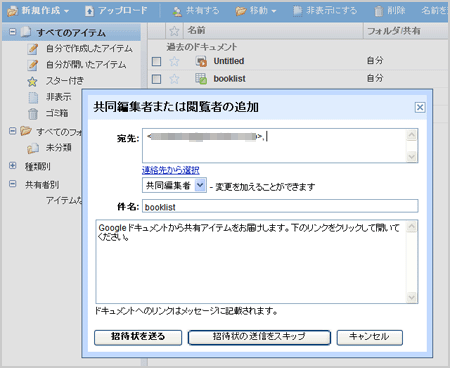This screenshot has width=450, height=368.
Task: Click message area scrollbar down arrow
Action: [x=412, y=296]
